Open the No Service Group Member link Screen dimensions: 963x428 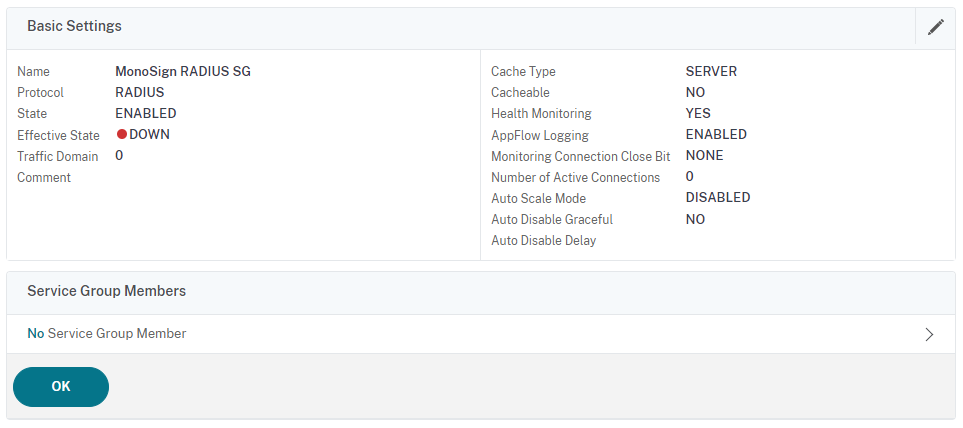click(107, 333)
